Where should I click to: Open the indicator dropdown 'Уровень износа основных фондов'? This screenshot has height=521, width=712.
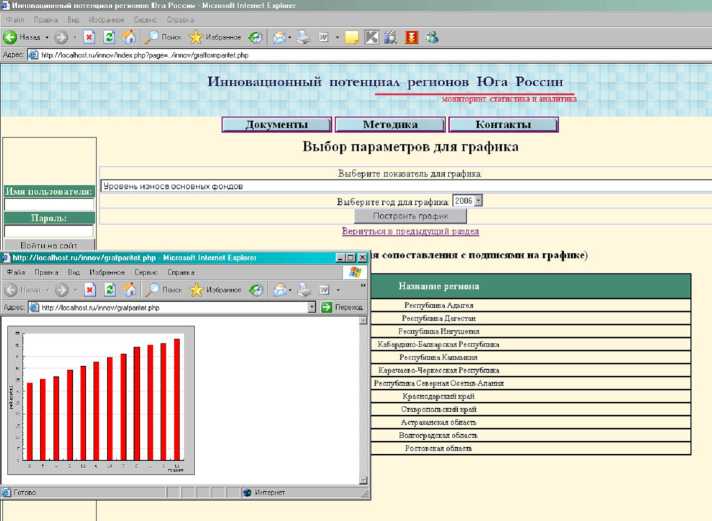[x=400, y=186]
